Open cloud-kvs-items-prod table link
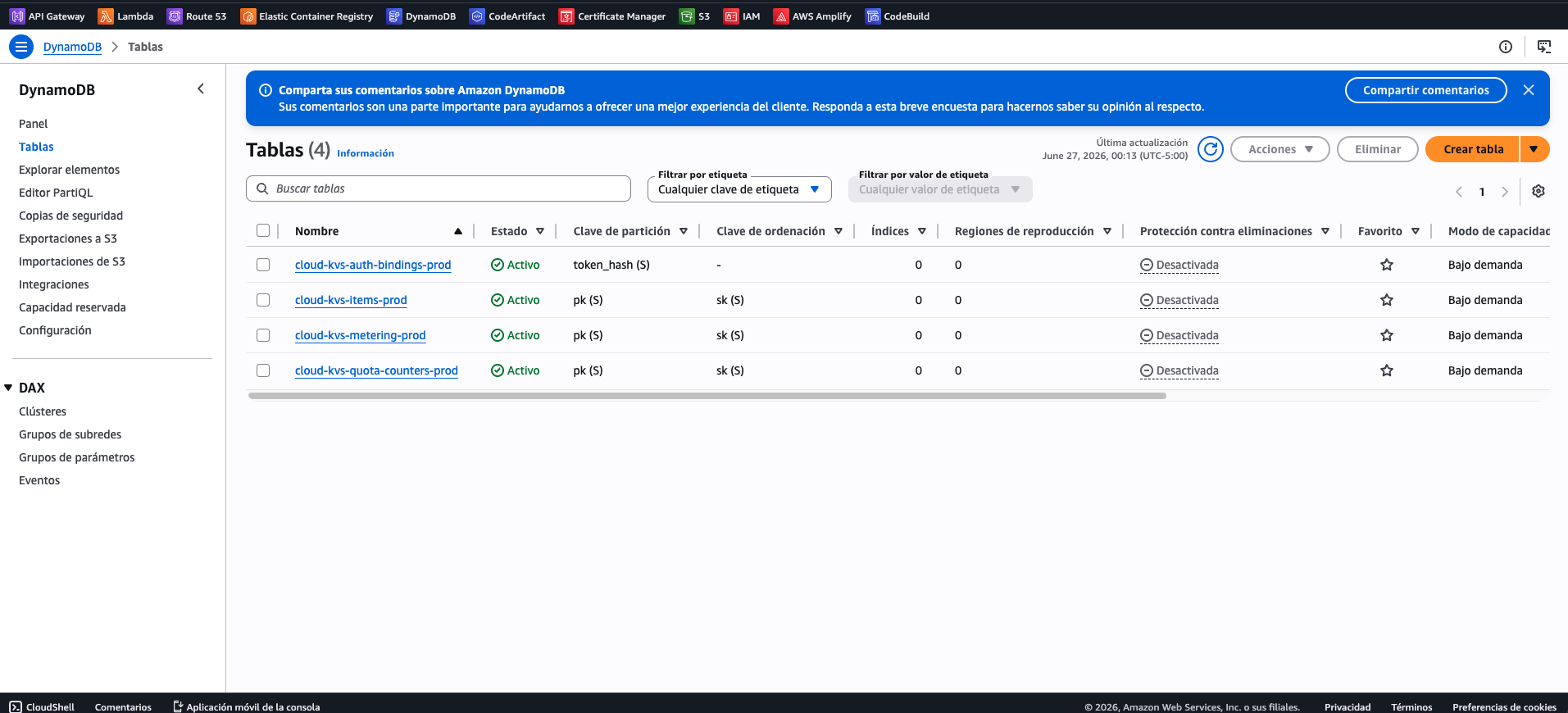Image resolution: width=1568 pixels, height=713 pixels. point(351,300)
